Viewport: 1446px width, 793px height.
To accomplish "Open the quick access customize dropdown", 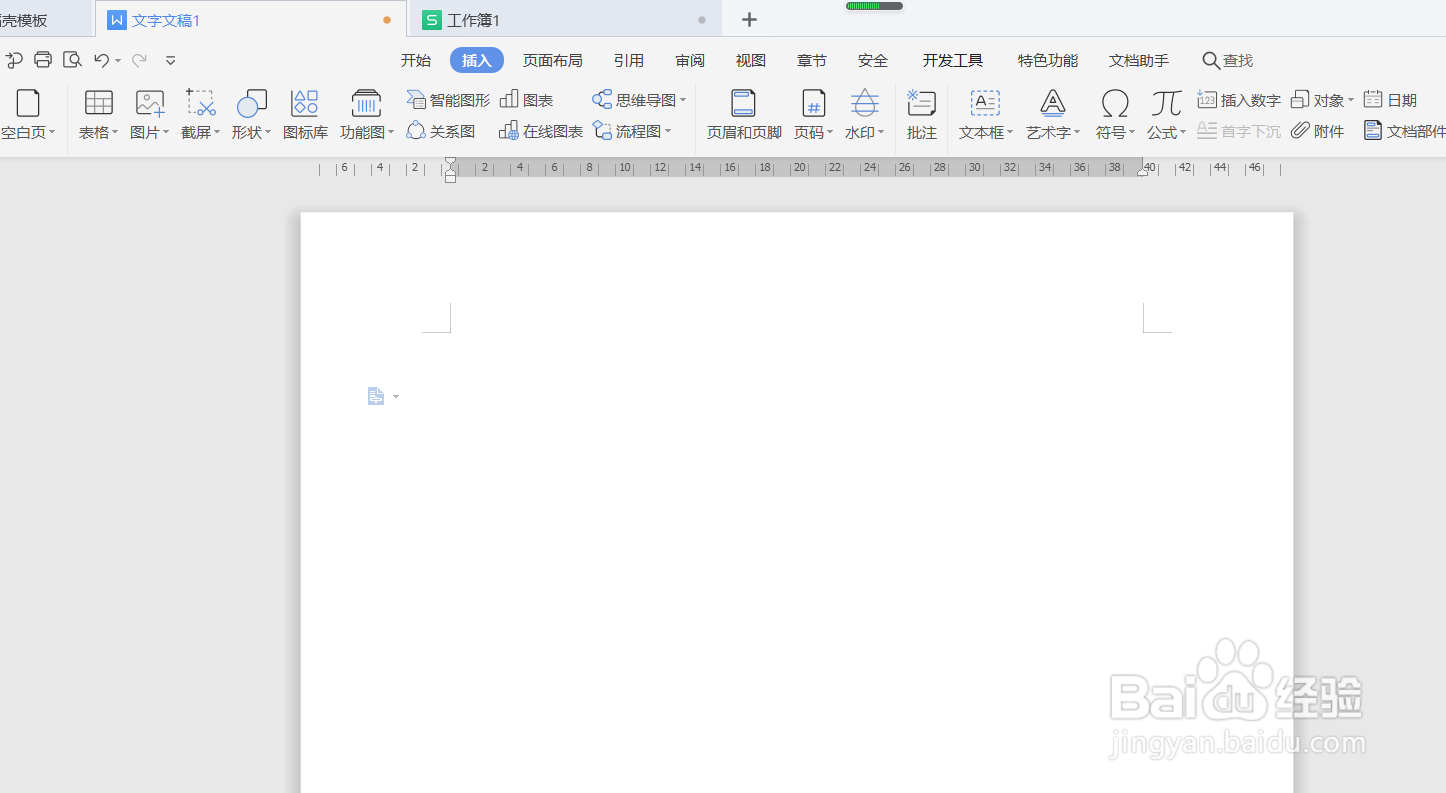I will pos(171,61).
